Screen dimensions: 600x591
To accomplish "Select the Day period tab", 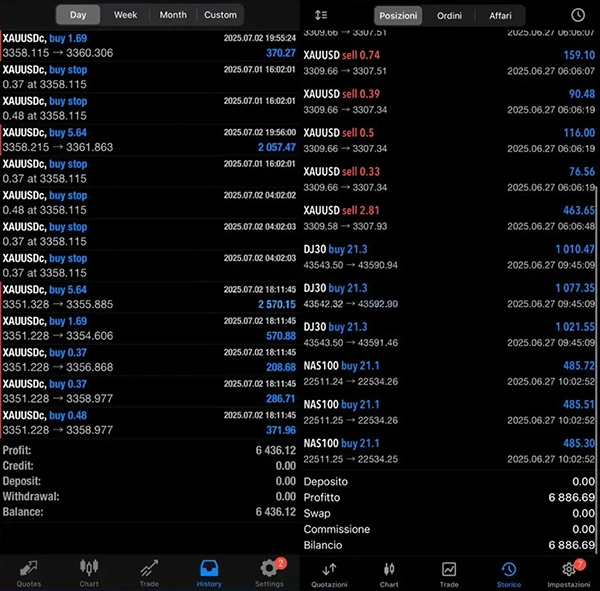I will (x=78, y=15).
